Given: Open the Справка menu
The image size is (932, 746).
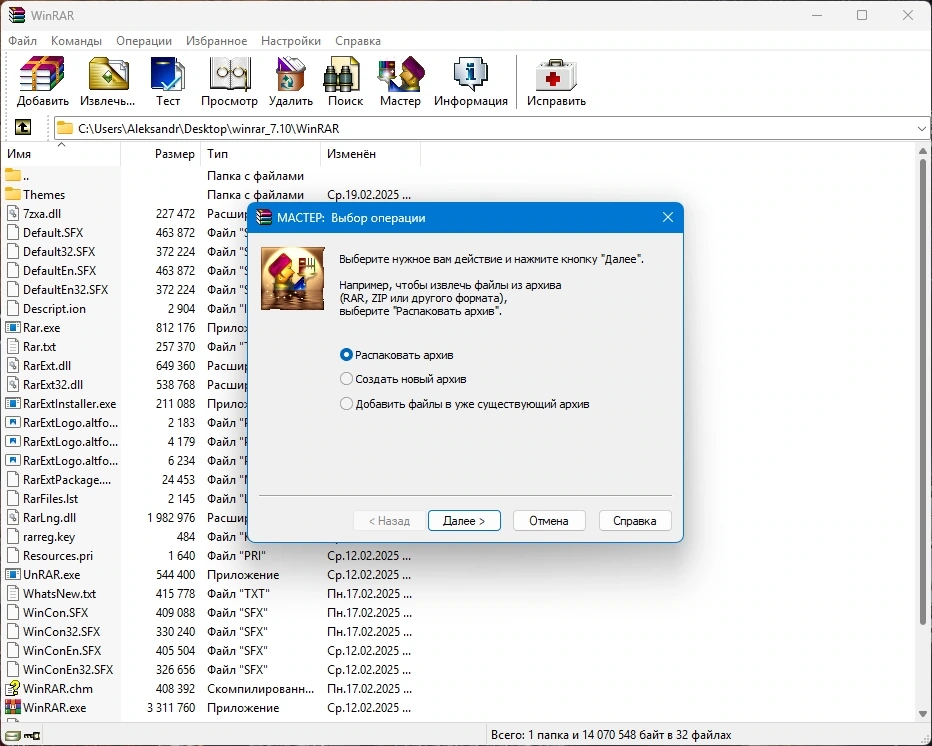Looking at the screenshot, I should [358, 41].
